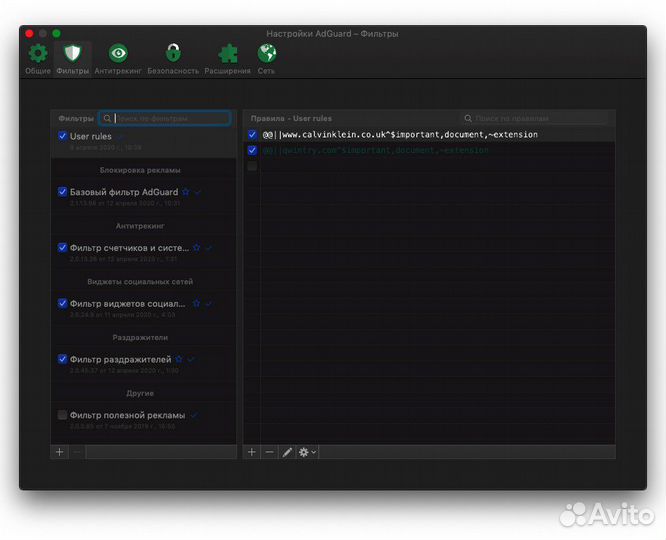Toggle Базовый фильтр AdGuard checkbox
Screen dimensions: 666x540
[62, 192]
